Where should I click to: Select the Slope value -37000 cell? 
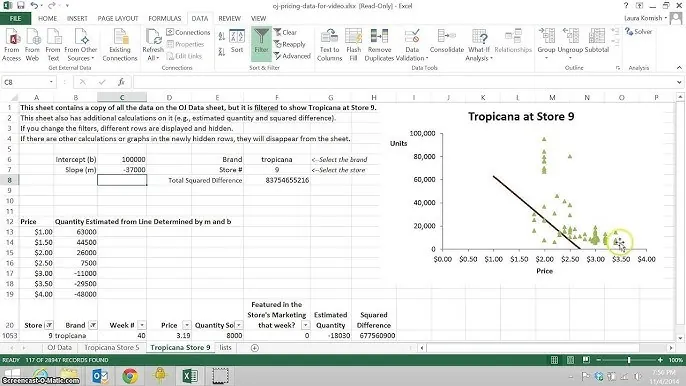(122, 170)
